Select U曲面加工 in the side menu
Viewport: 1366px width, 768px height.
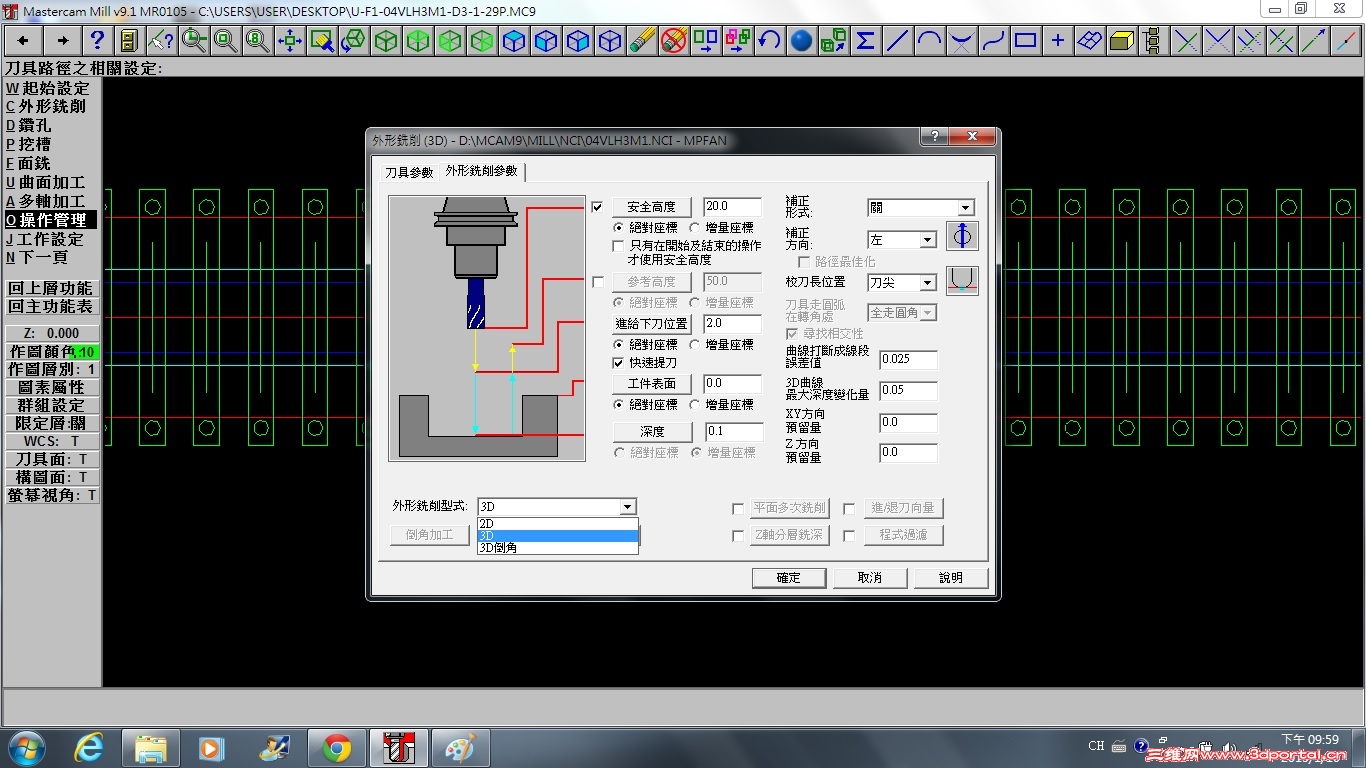click(x=46, y=182)
